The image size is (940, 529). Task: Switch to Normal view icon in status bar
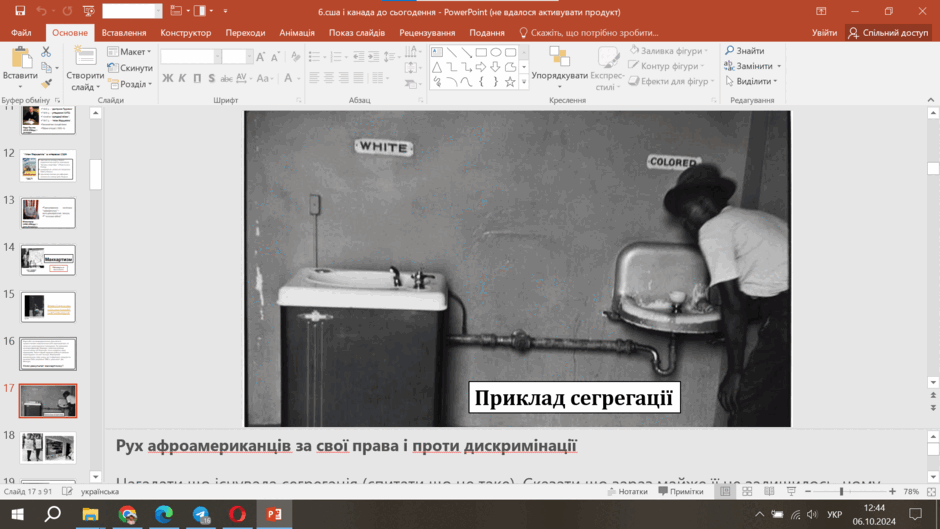725,491
